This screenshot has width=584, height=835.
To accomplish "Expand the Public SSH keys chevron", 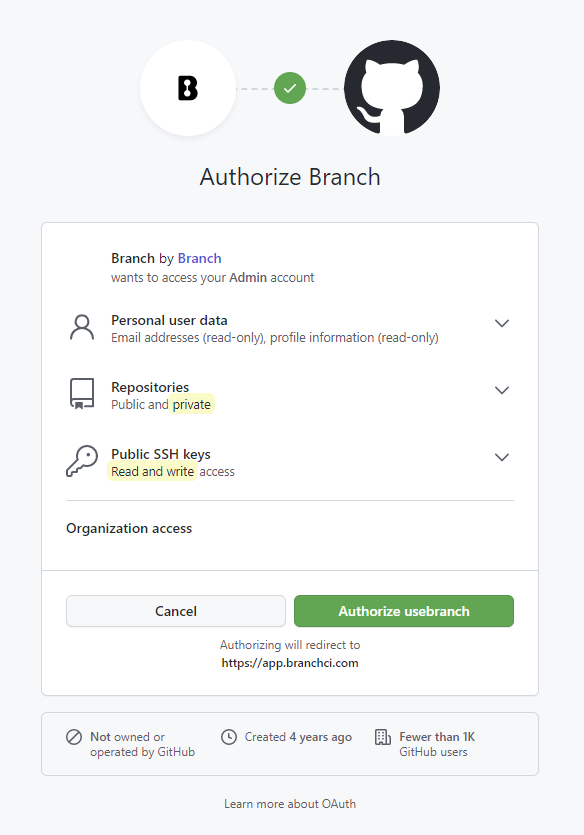I will click(x=502, y=457).
